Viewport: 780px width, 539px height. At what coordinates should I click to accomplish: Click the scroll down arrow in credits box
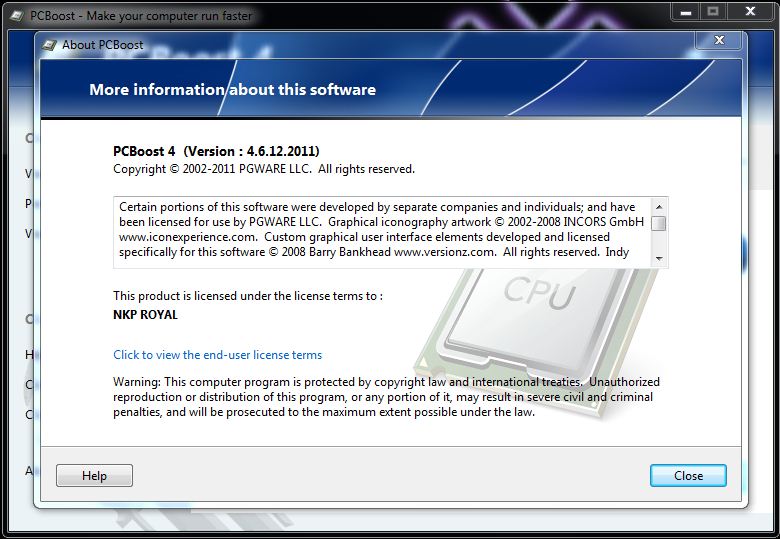tap(659, 259)
